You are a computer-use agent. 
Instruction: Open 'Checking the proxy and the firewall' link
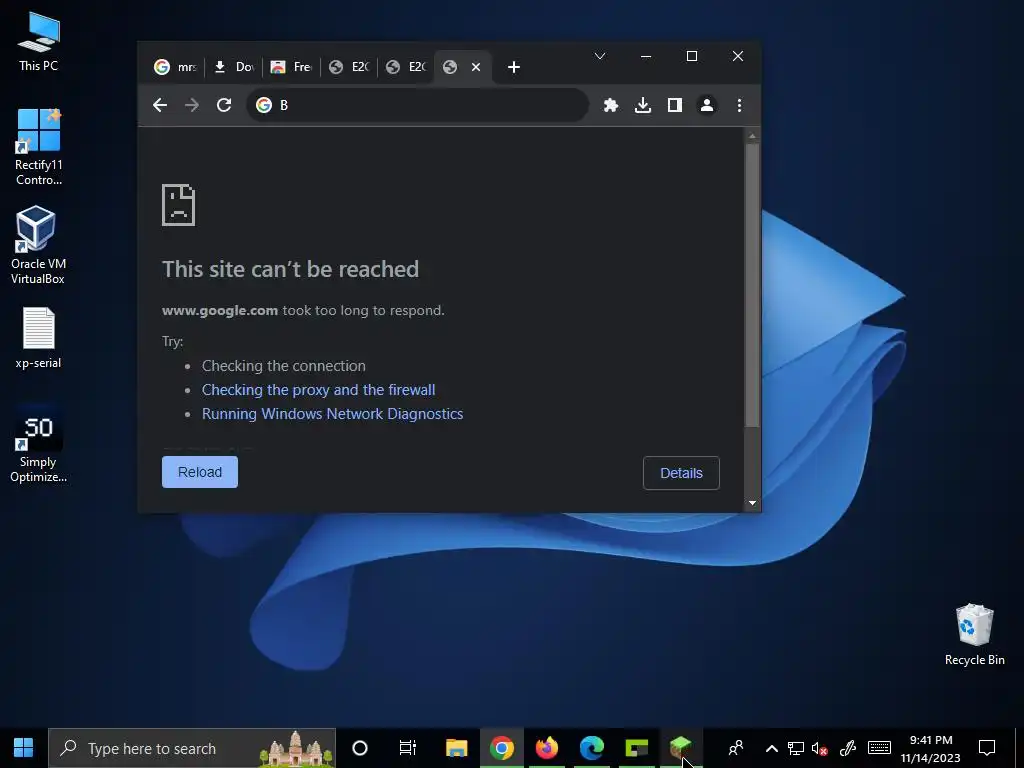point(318,390)
